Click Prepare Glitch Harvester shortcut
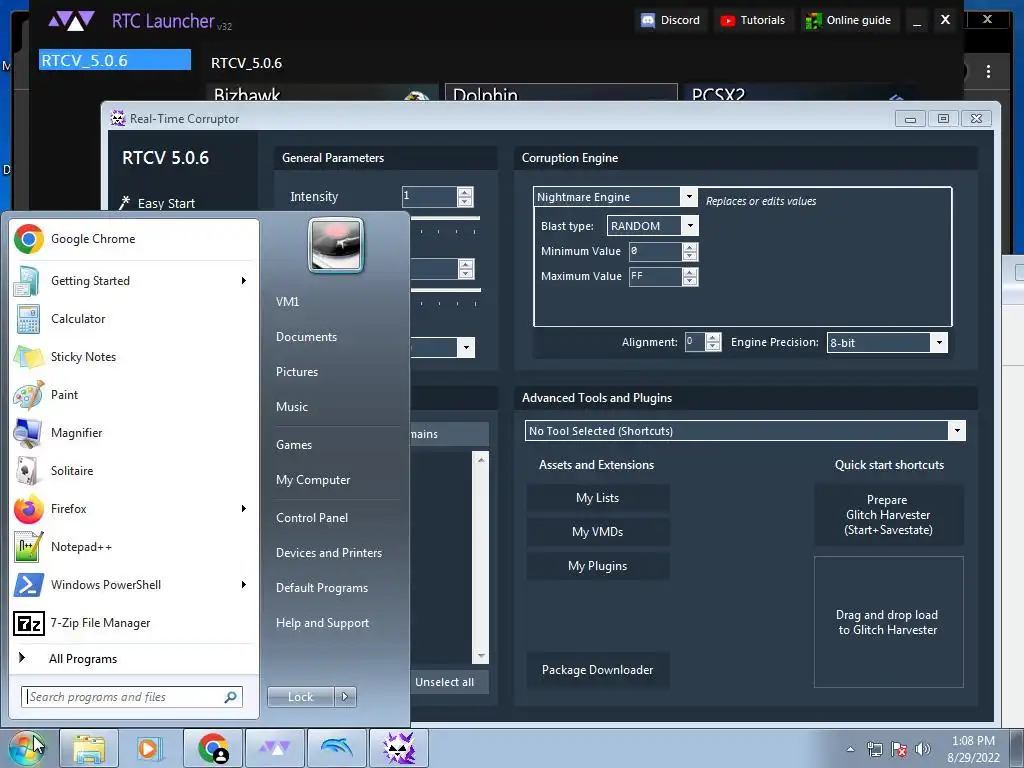Image resolution: width=1024 pixels, height=768 pixels. click(x=888, y=515)
